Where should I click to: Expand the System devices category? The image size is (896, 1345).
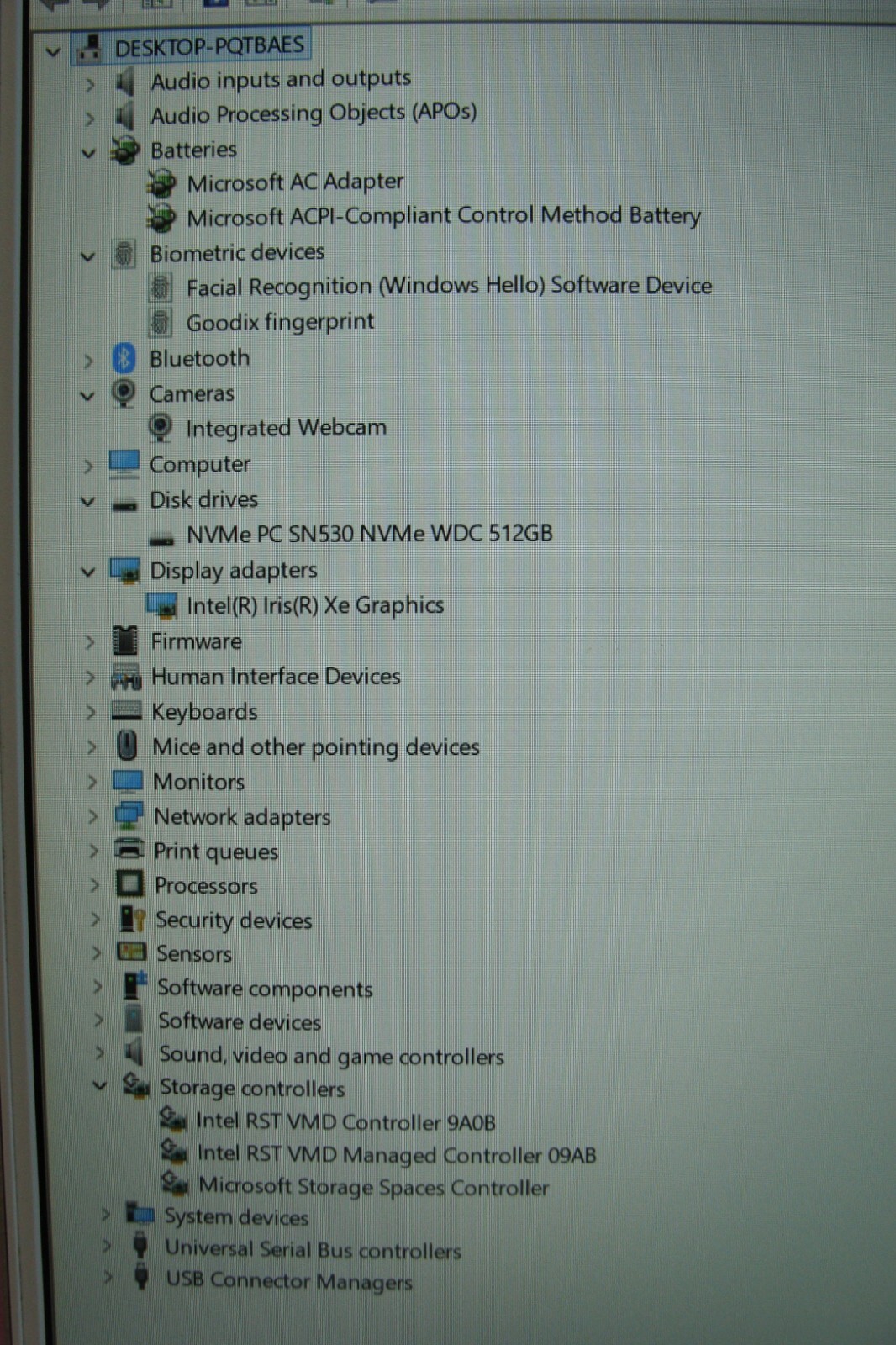pyautogui.click(x=104, y=1215)
